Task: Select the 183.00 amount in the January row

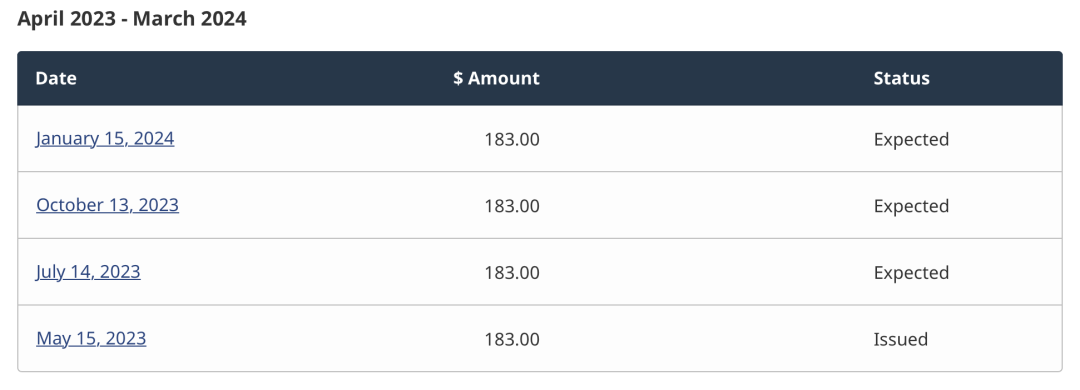Action: coord(512,140)
